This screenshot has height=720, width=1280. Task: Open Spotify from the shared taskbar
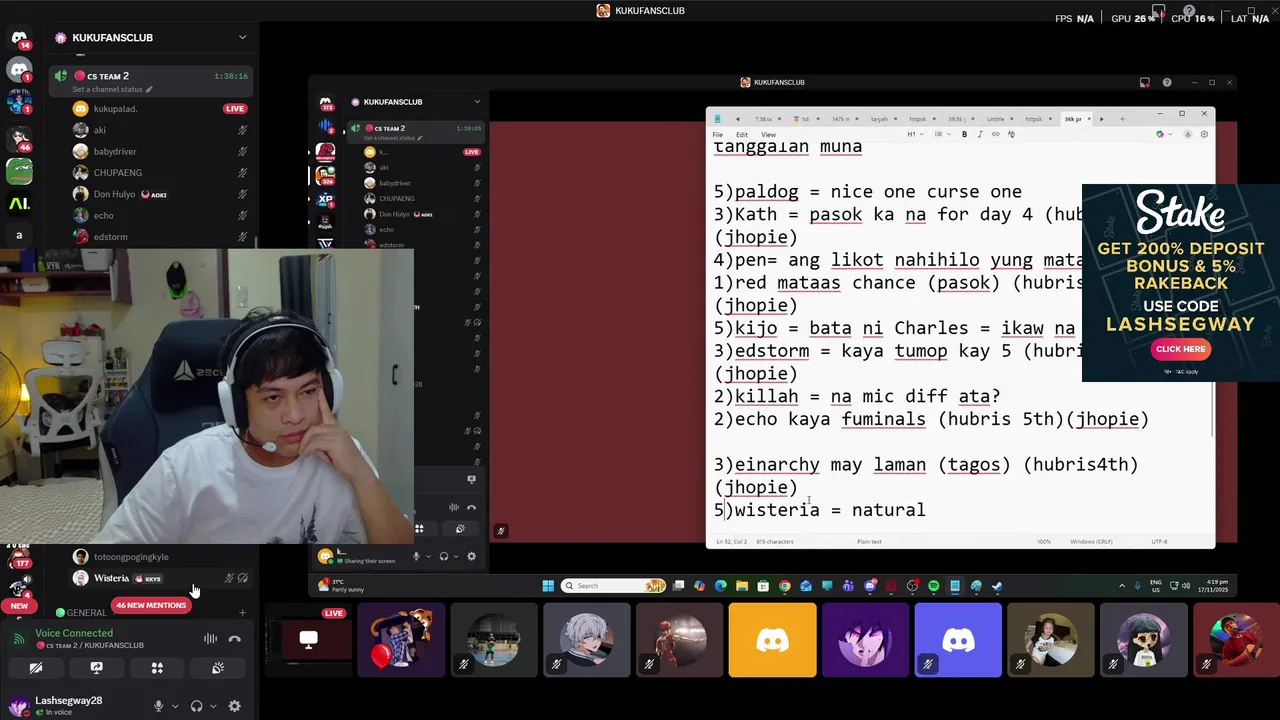pyautogui.click(x=933, y=586)
